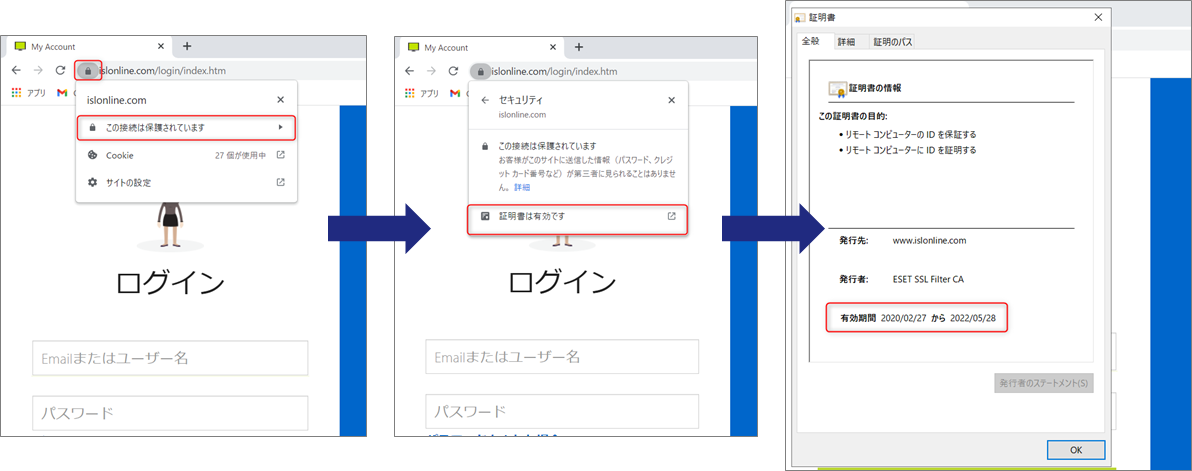1192x471 pixels.
Task: Click the ログイン heading in the middle browser
Action: (562, 283)
